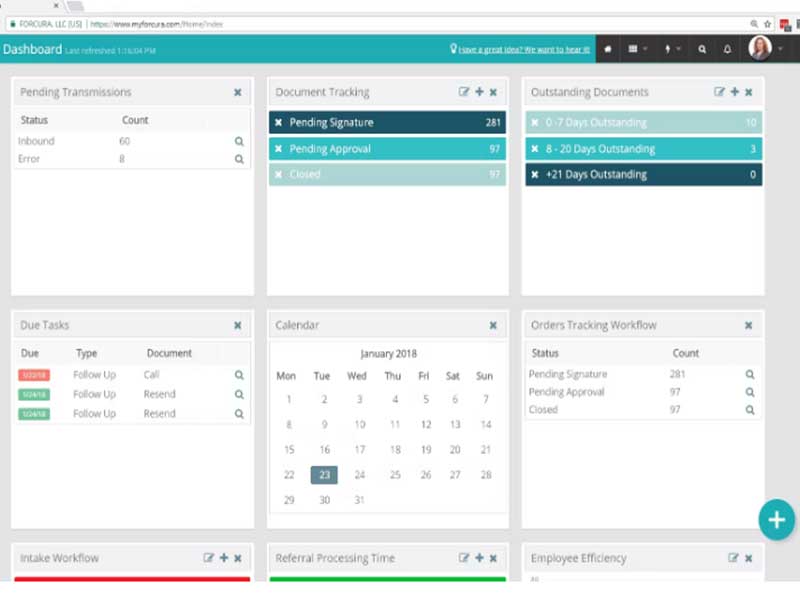
Task: Expand the lightning quick actions dropdown
Action: (672, 49)
